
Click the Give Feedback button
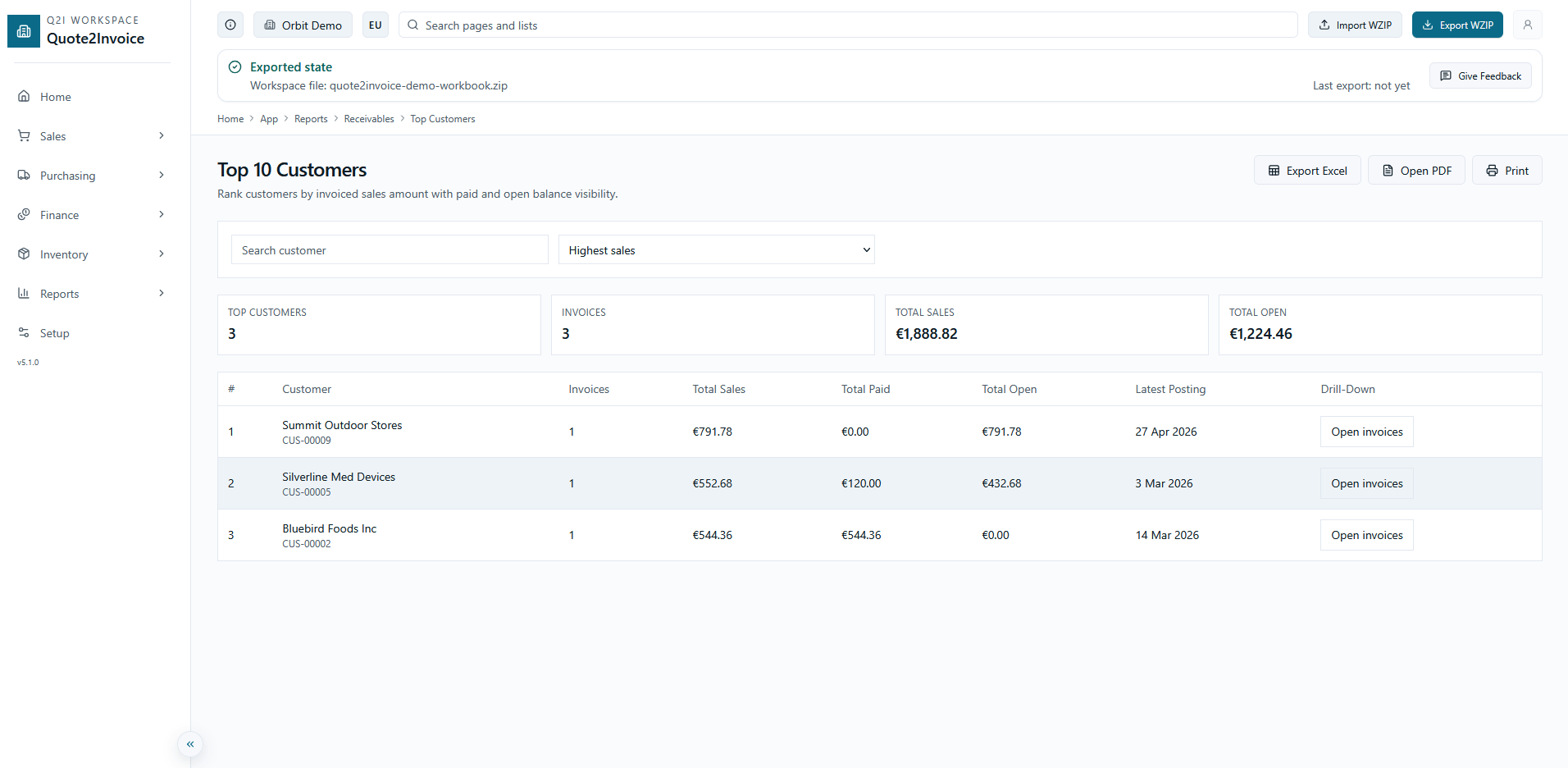pos(1480,76)
